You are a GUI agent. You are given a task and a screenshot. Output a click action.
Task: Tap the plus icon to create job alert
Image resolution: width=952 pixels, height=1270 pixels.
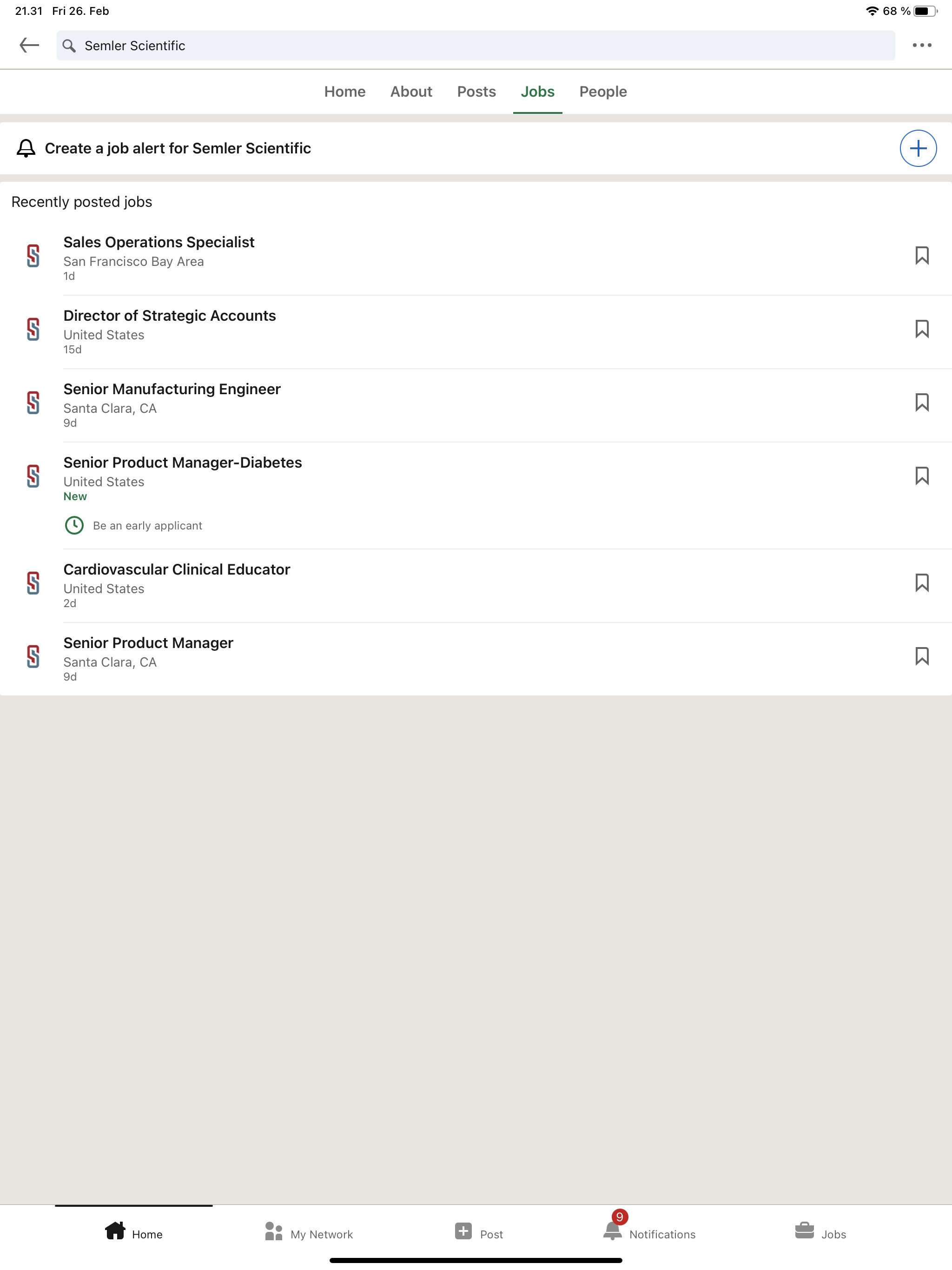pyautogui.click(x=918, y=149)
